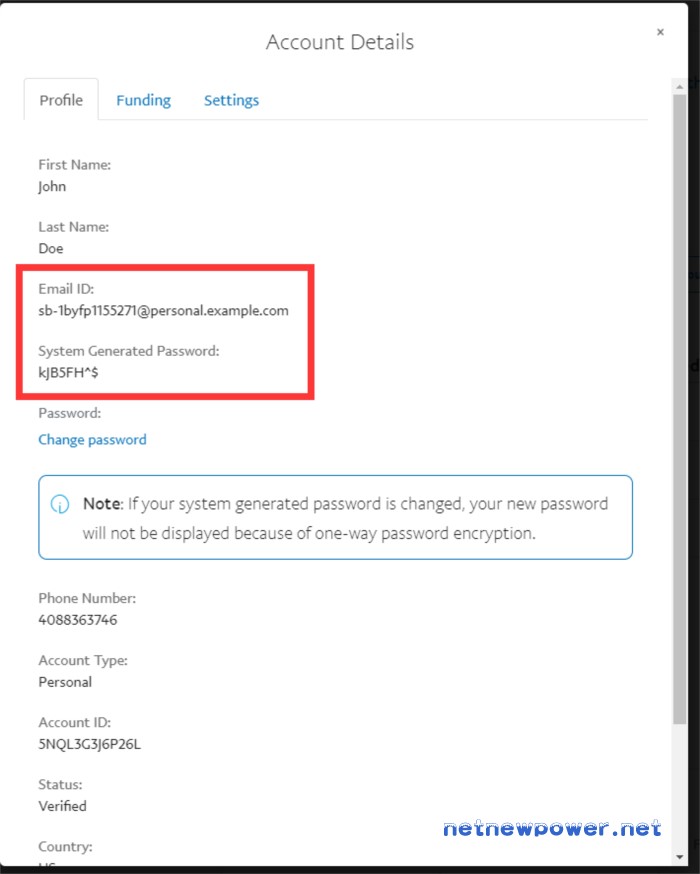The image size is (700, 874).
Task: Click the info icon in the note box
Action: [x=60, y=504]
